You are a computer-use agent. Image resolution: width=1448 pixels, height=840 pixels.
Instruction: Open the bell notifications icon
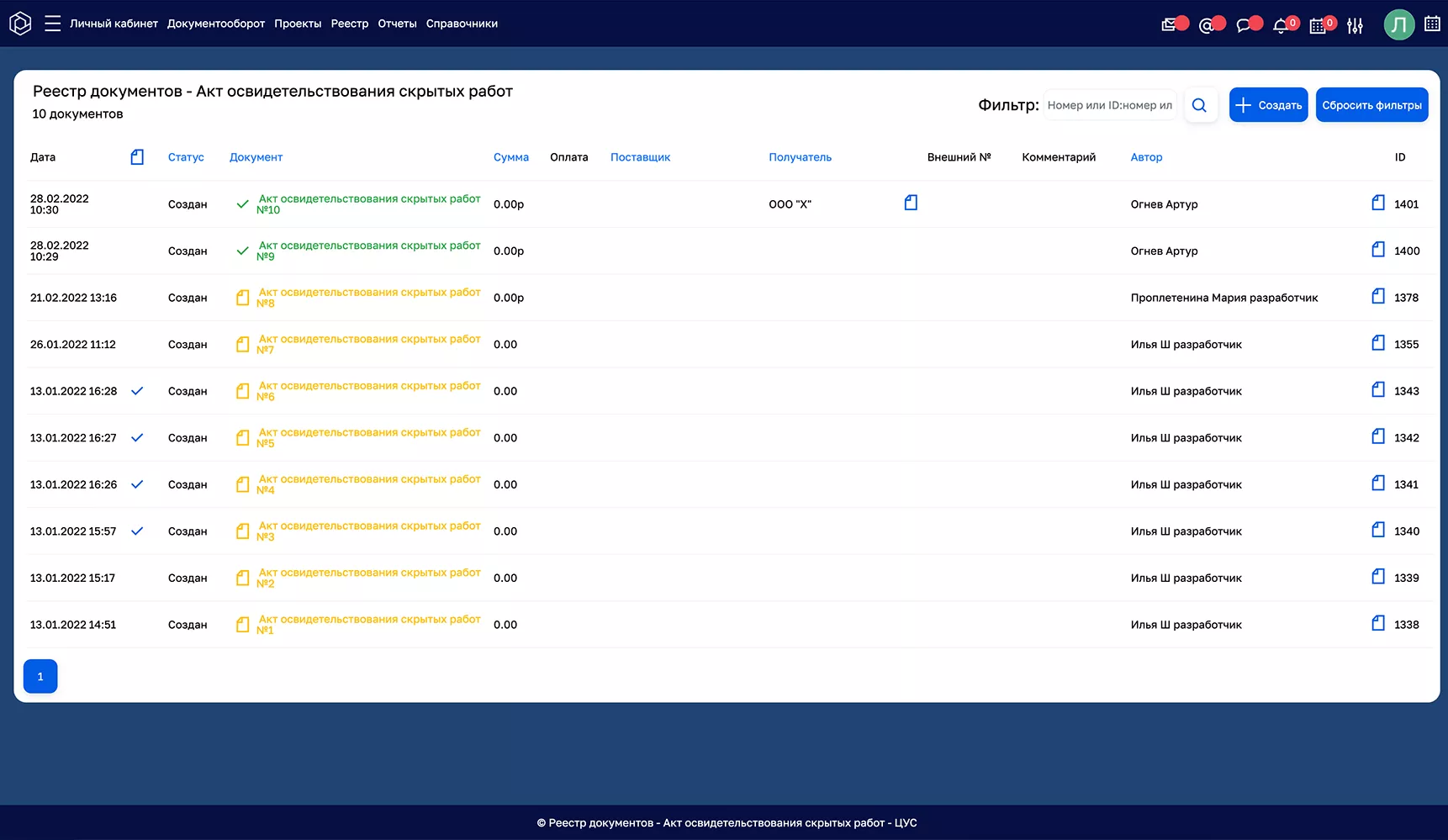pos(1280,25)
